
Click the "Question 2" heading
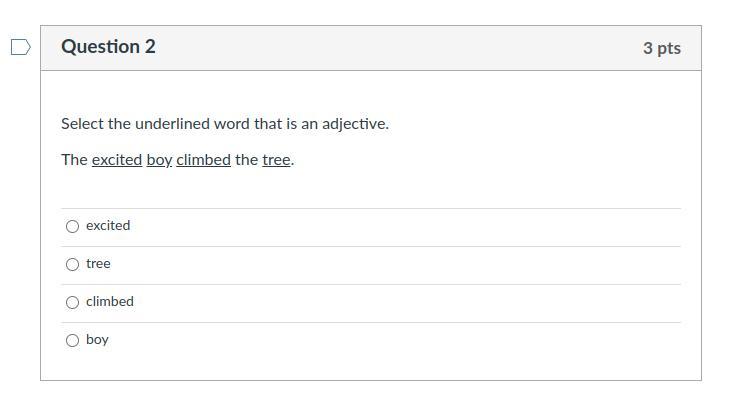point(108,47)
